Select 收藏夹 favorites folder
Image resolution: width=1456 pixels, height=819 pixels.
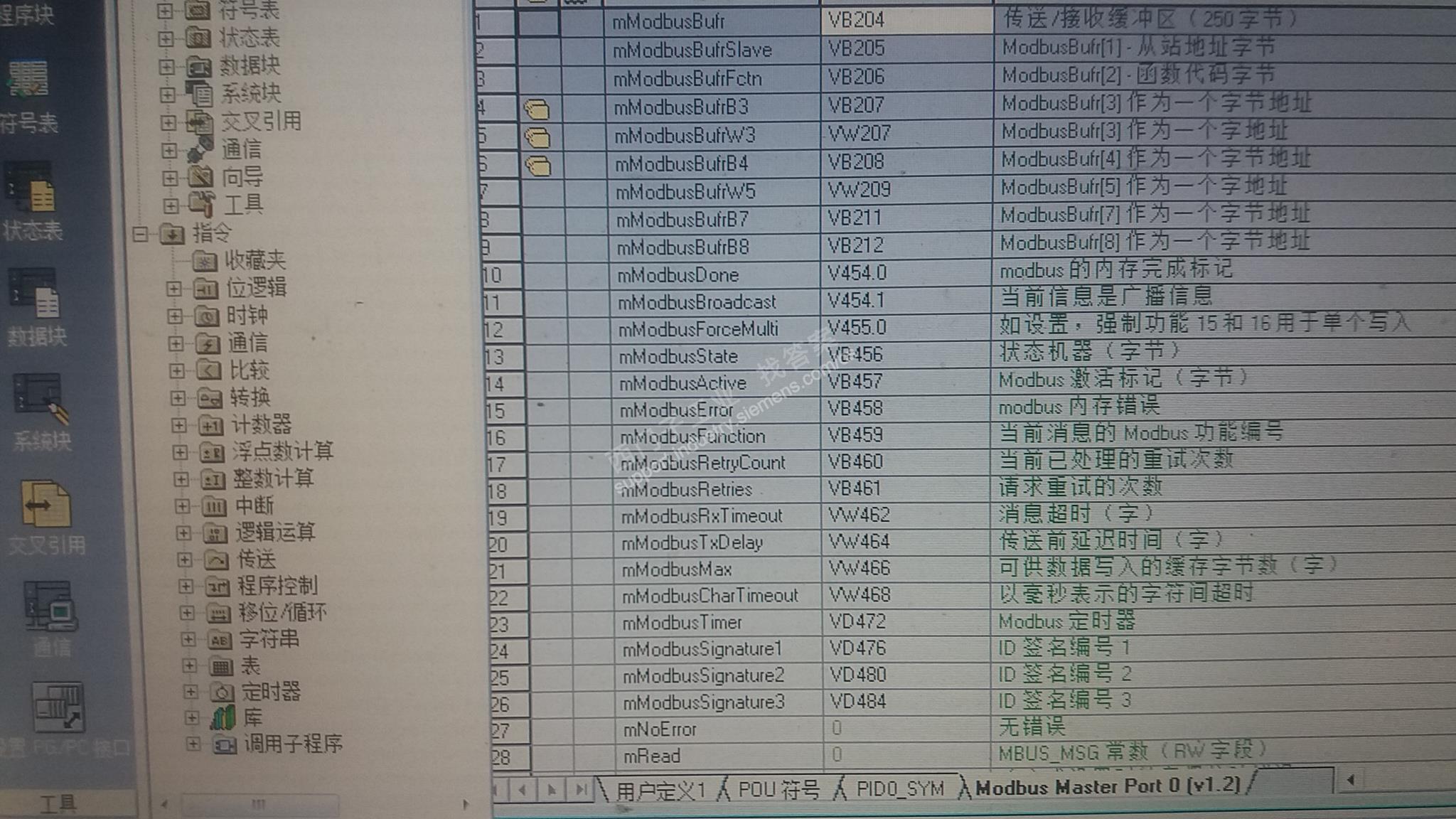click(255, 260)
